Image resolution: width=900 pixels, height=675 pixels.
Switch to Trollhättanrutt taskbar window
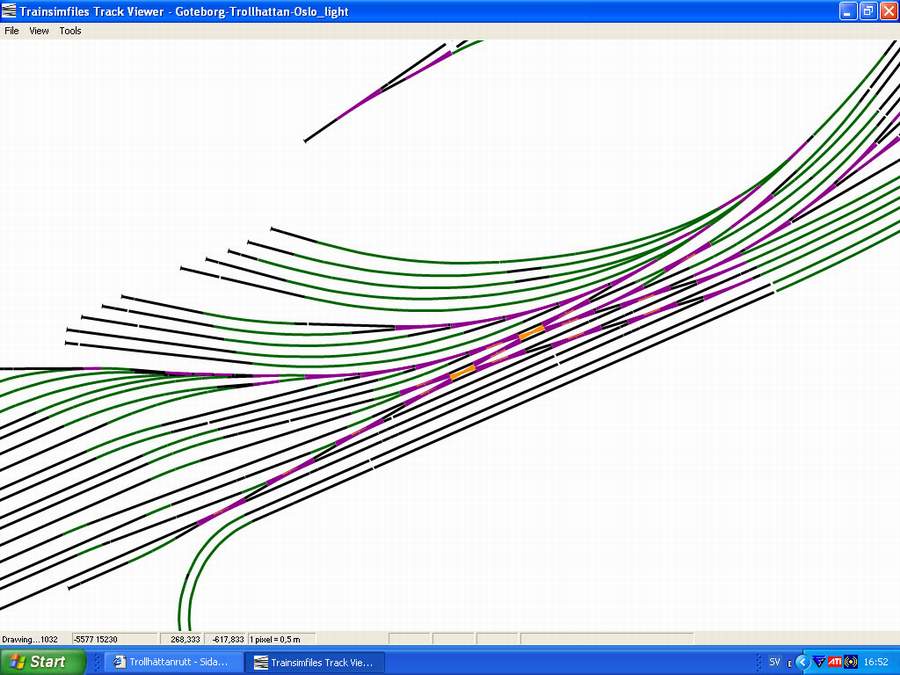pyautogui.click(x=173, y=662)
